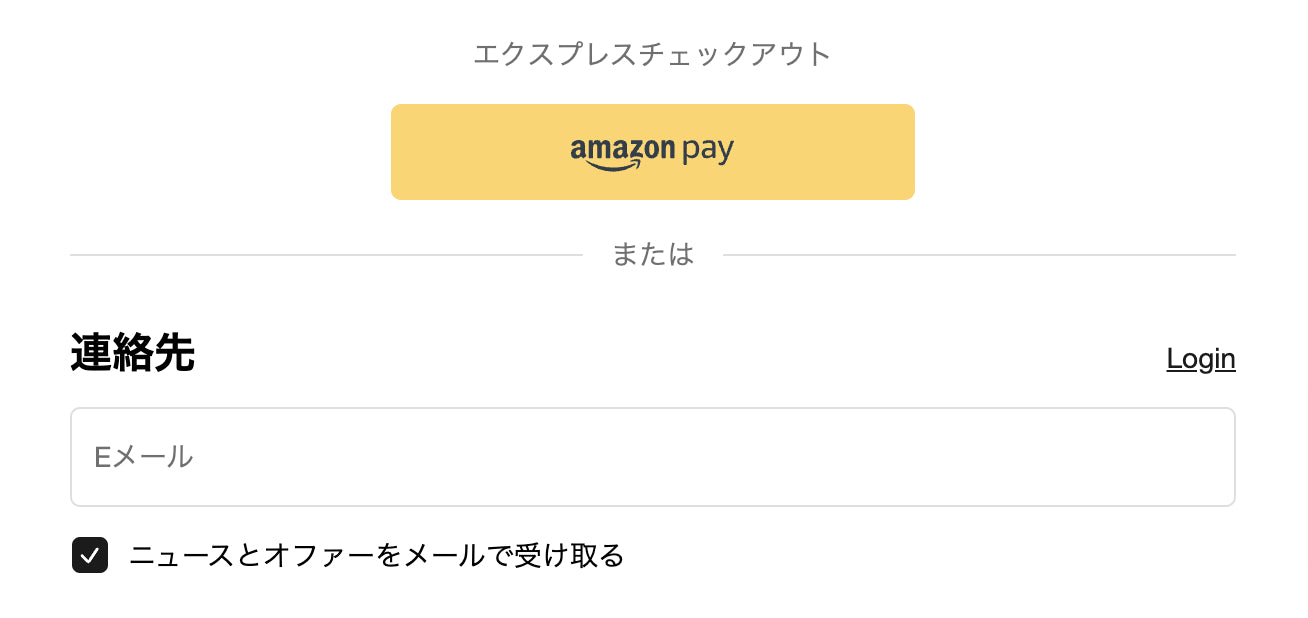Image resolution: width=1308 pixels, height=618 pixels.
Task: Click the Eメール placeholder text
Action: (143, 457)
